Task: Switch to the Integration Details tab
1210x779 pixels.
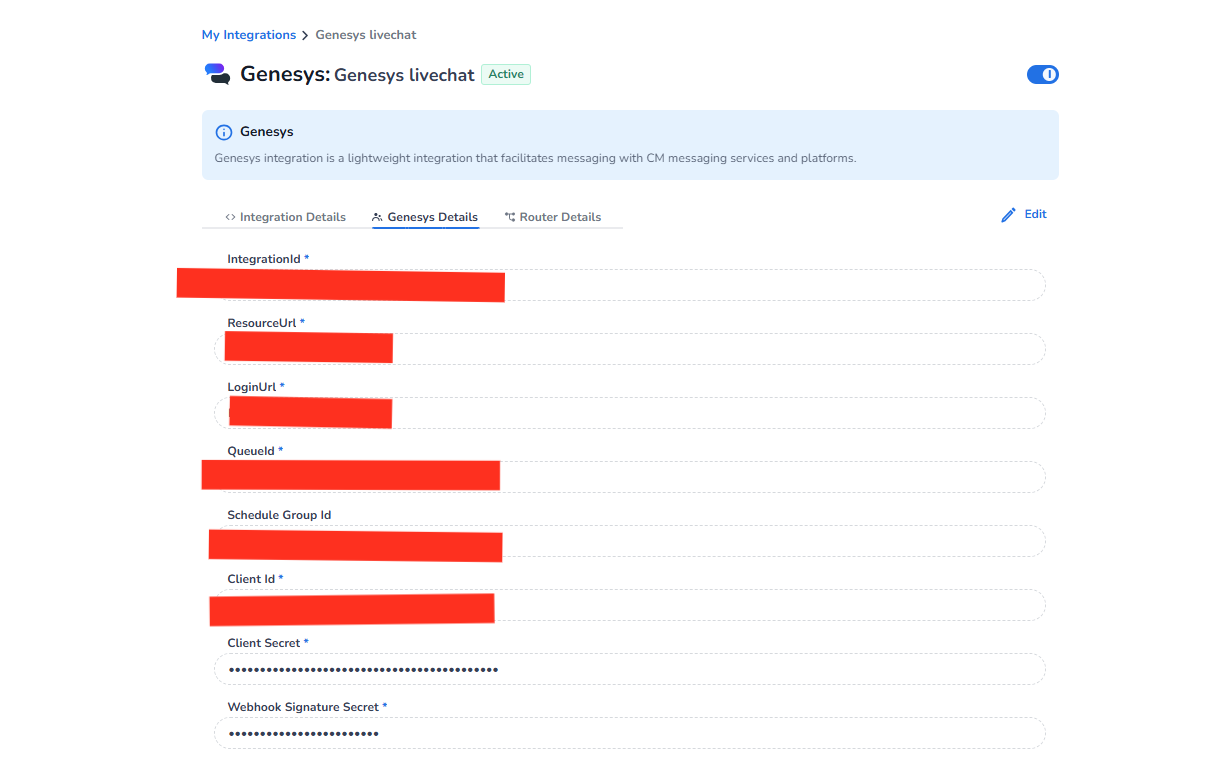Action: 285,217
